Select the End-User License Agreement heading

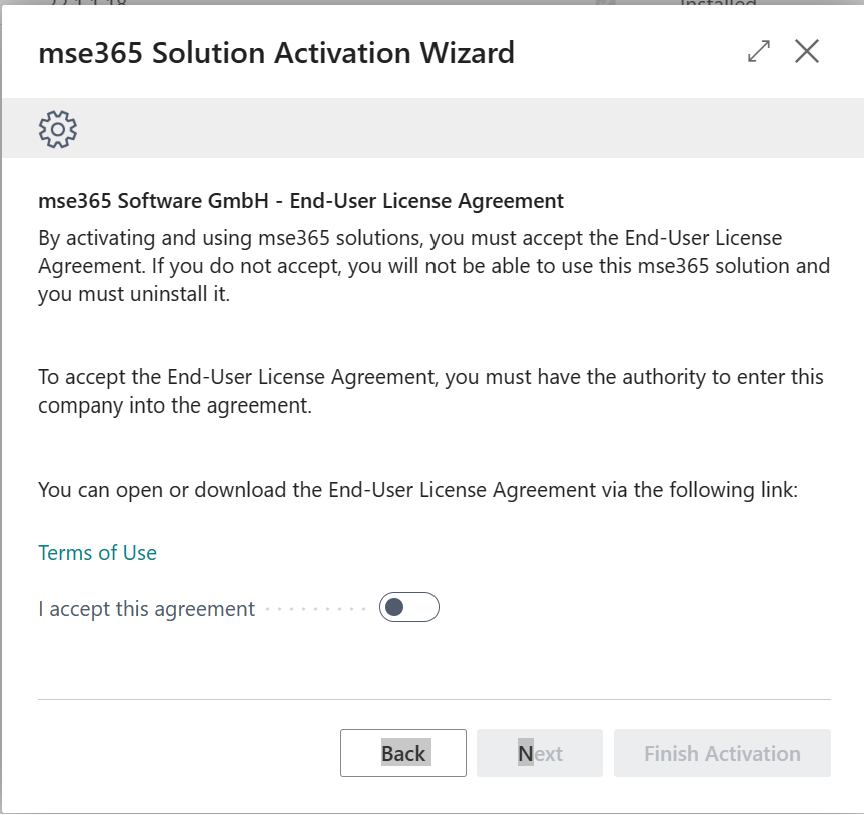[301, 201]
